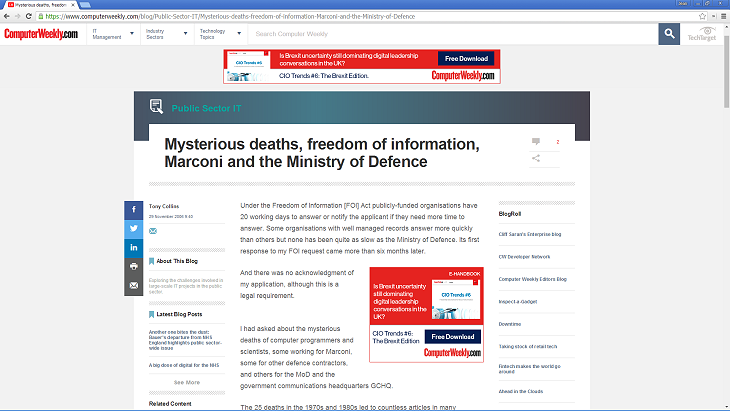Reload the current page
This screenshot has height=411, width=730.
coord(28,16)
